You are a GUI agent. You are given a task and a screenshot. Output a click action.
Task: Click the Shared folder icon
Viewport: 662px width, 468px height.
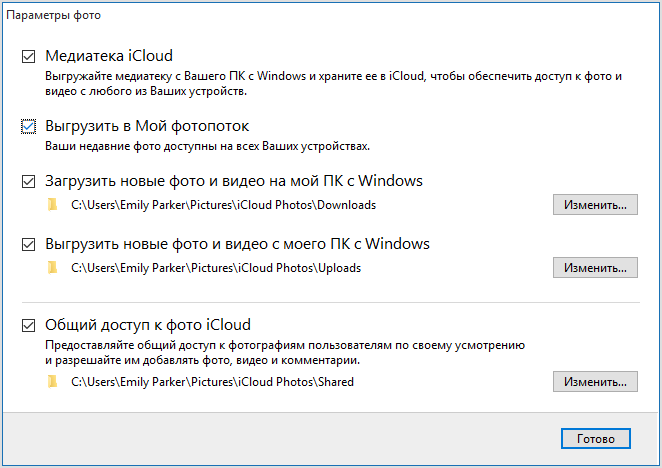point(52,382)
